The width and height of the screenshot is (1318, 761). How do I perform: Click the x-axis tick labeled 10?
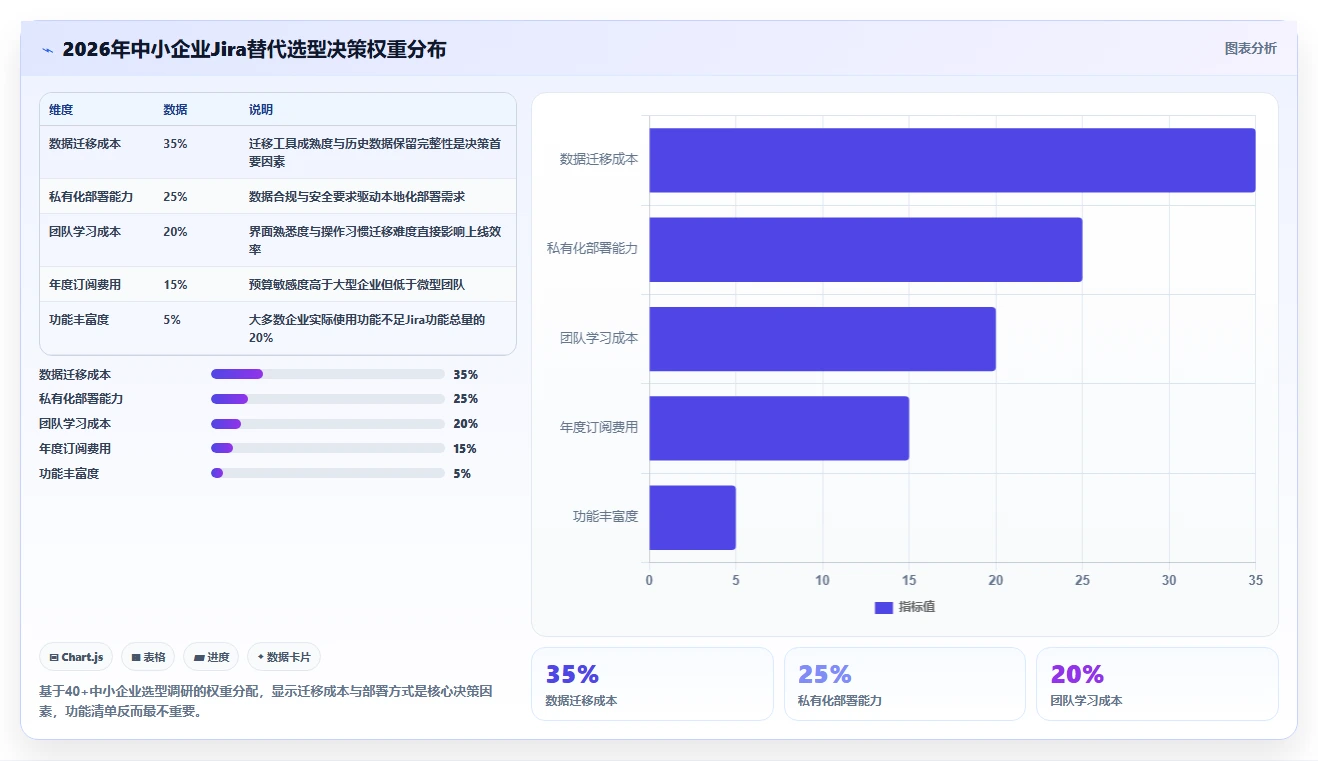[823, 581]
